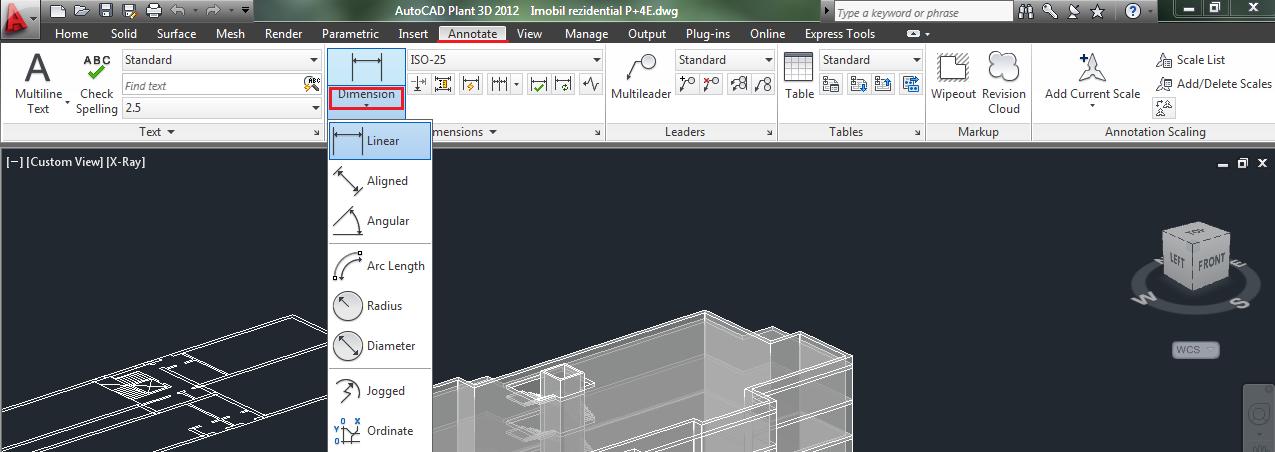1275x452 pixels.
Task: Click the key Subscription Center icon
Action: pos(1050,12)
